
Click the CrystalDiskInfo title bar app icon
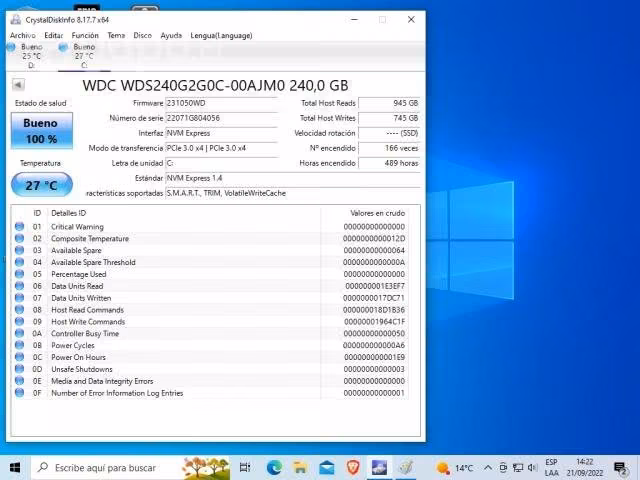tap(16, 20)
